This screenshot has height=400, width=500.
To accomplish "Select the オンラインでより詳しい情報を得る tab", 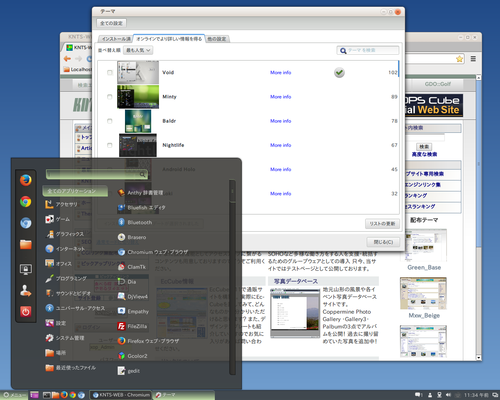I will point(169,39).
